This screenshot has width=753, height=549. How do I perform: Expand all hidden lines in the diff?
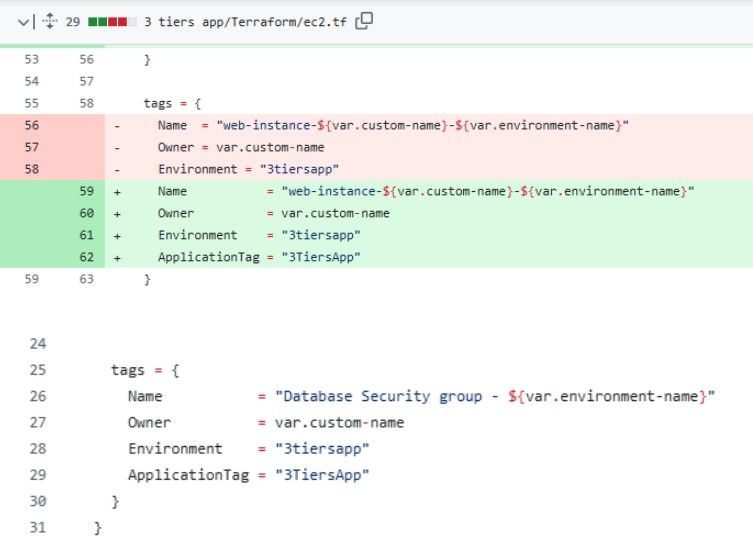click(x=47, y=20)
